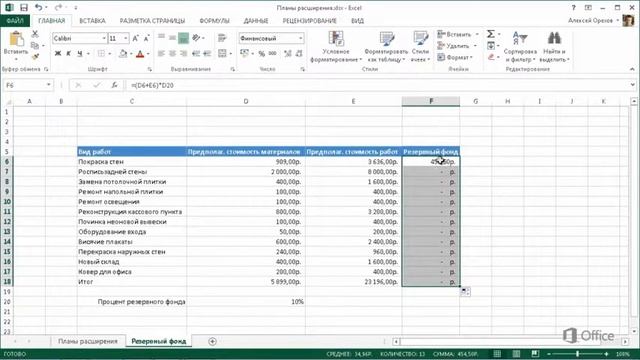Click the Borders icon

[x=101, y=53]
